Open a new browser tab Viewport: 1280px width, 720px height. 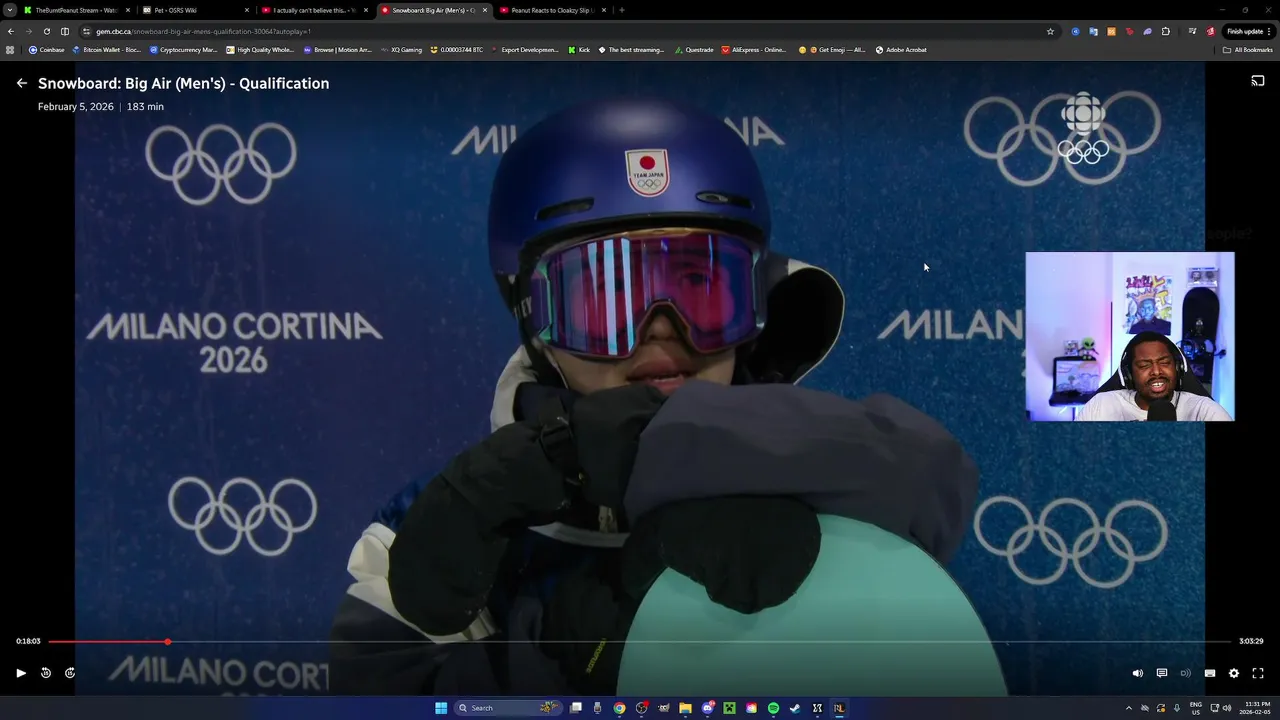(x=622, y=10)
